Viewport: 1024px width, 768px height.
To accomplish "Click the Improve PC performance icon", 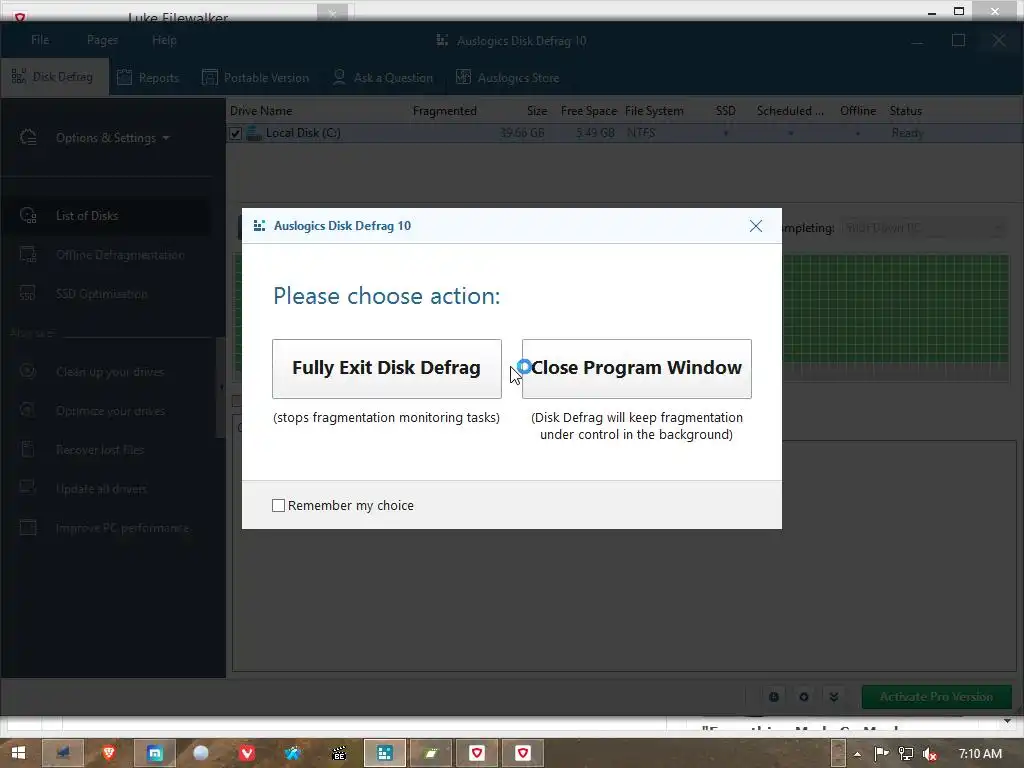I will [x=27, y=527].
